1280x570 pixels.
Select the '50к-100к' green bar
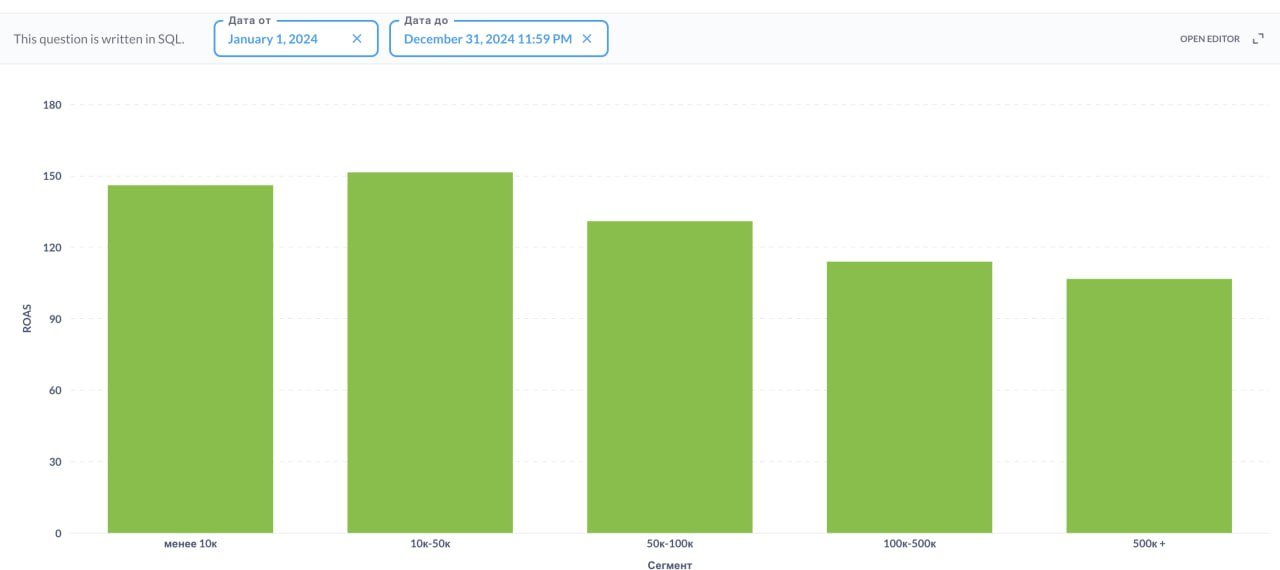670,377
